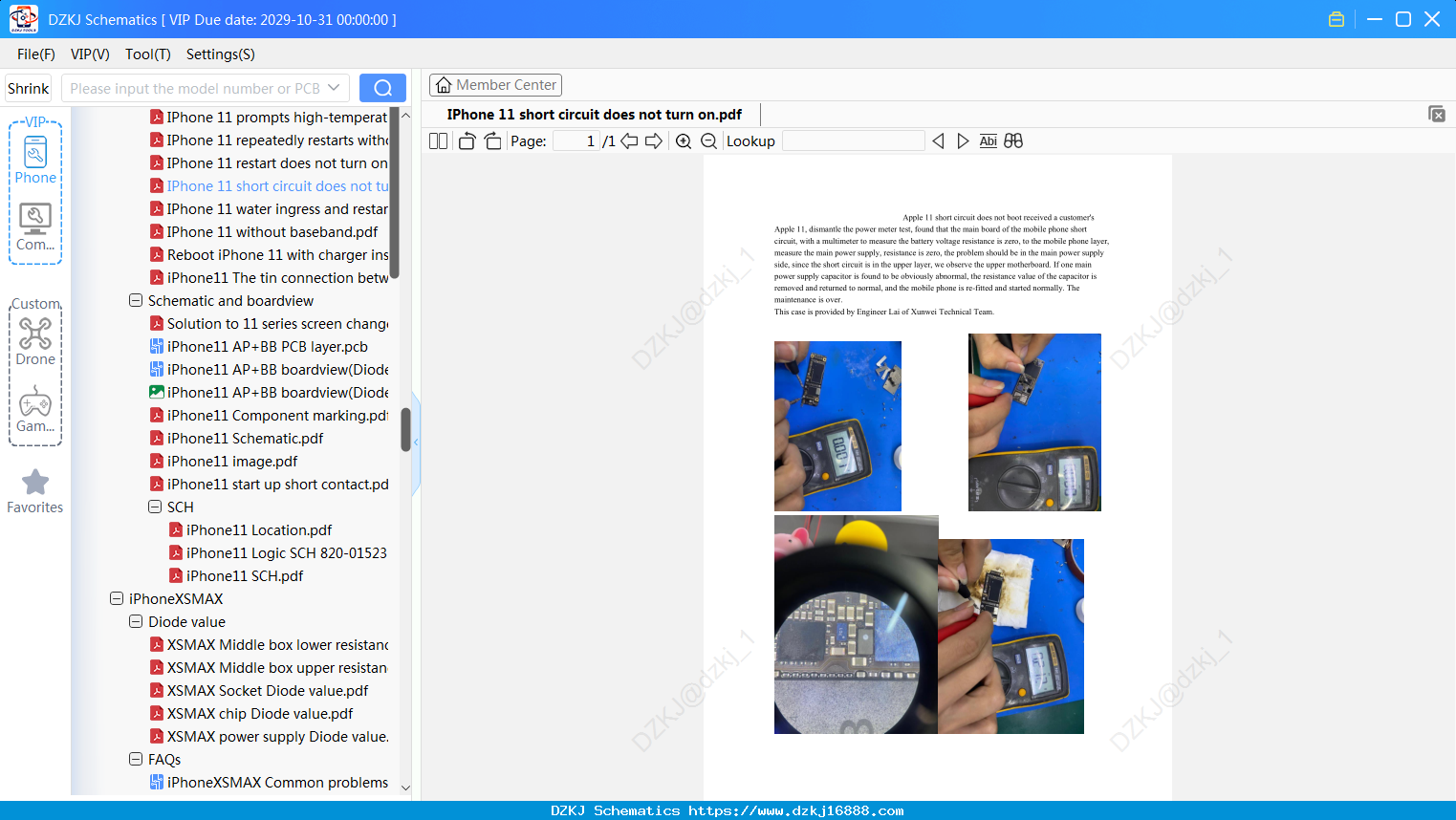Find previous lookup match triangle
This screenshot has width=1456, height=820.
pyautogui.click(x=938, y=140)
